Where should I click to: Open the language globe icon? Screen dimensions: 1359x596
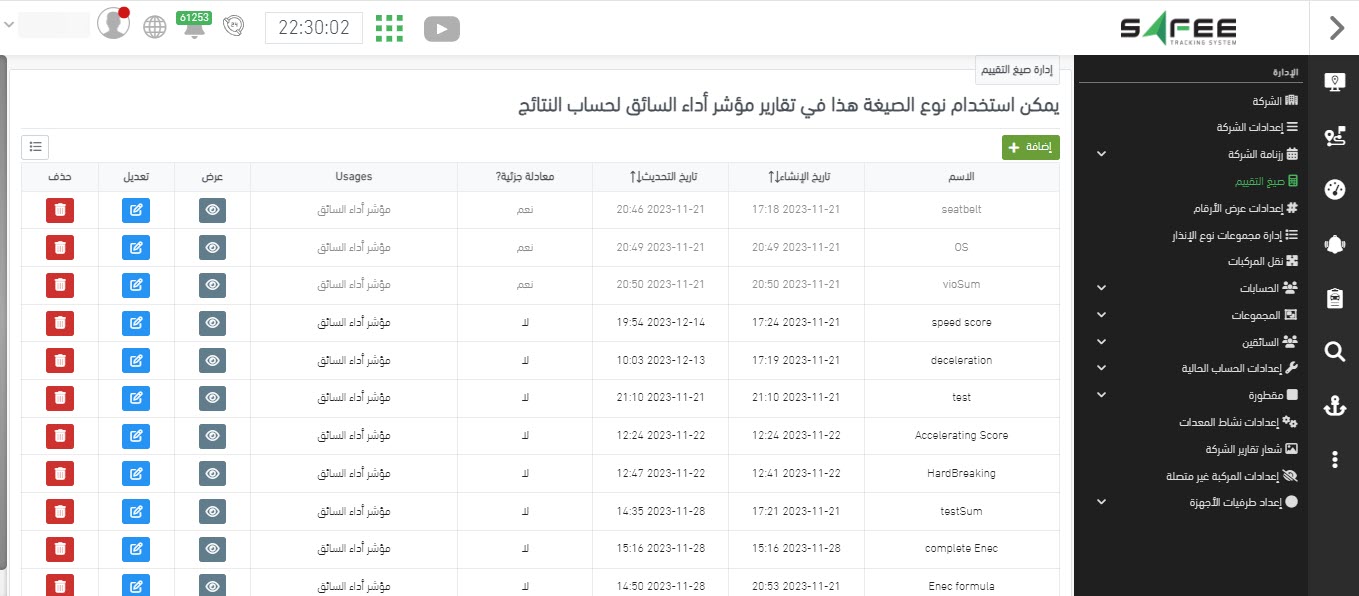155,27
